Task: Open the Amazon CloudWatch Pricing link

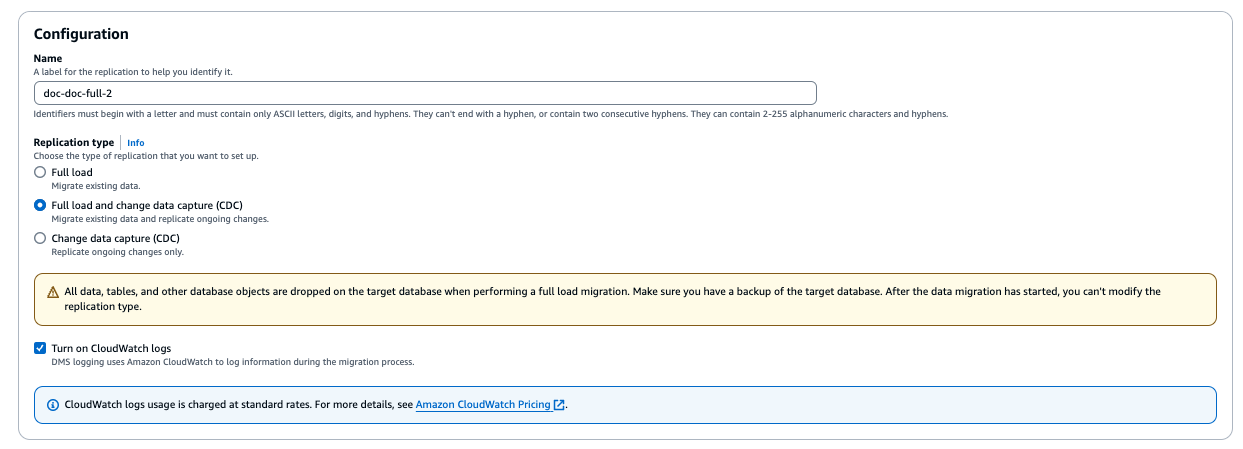Action: point(483,405)
